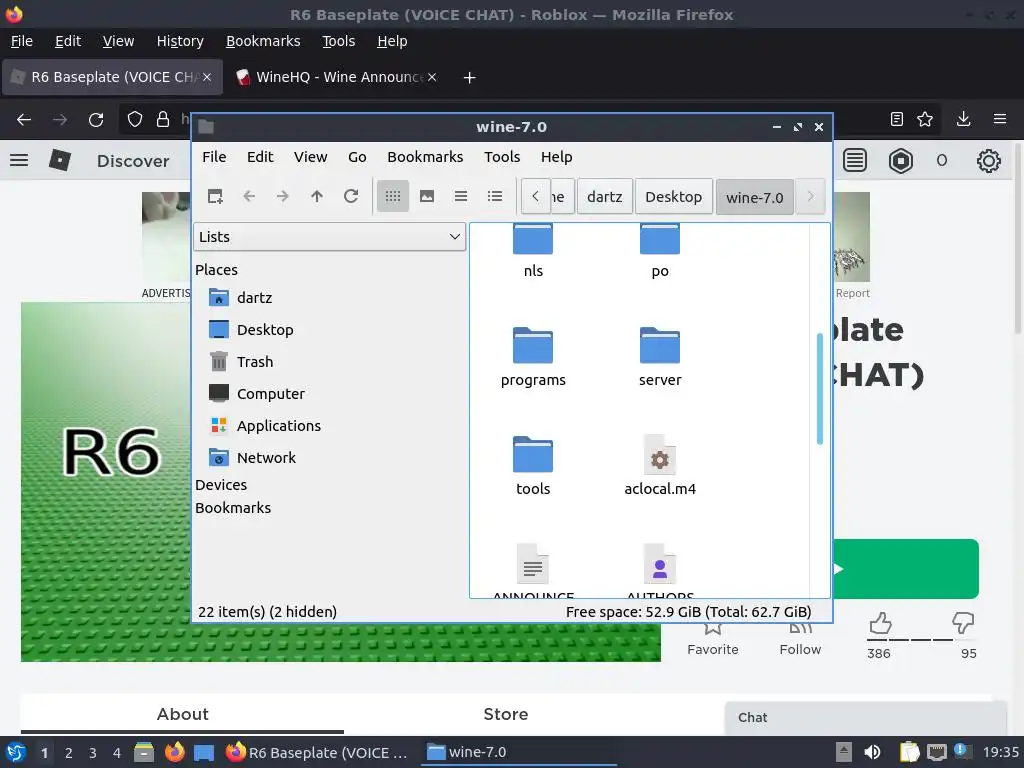Screen dimensions: 1024x768
Task: Select dartz in path bar
Action: (605, 197)
